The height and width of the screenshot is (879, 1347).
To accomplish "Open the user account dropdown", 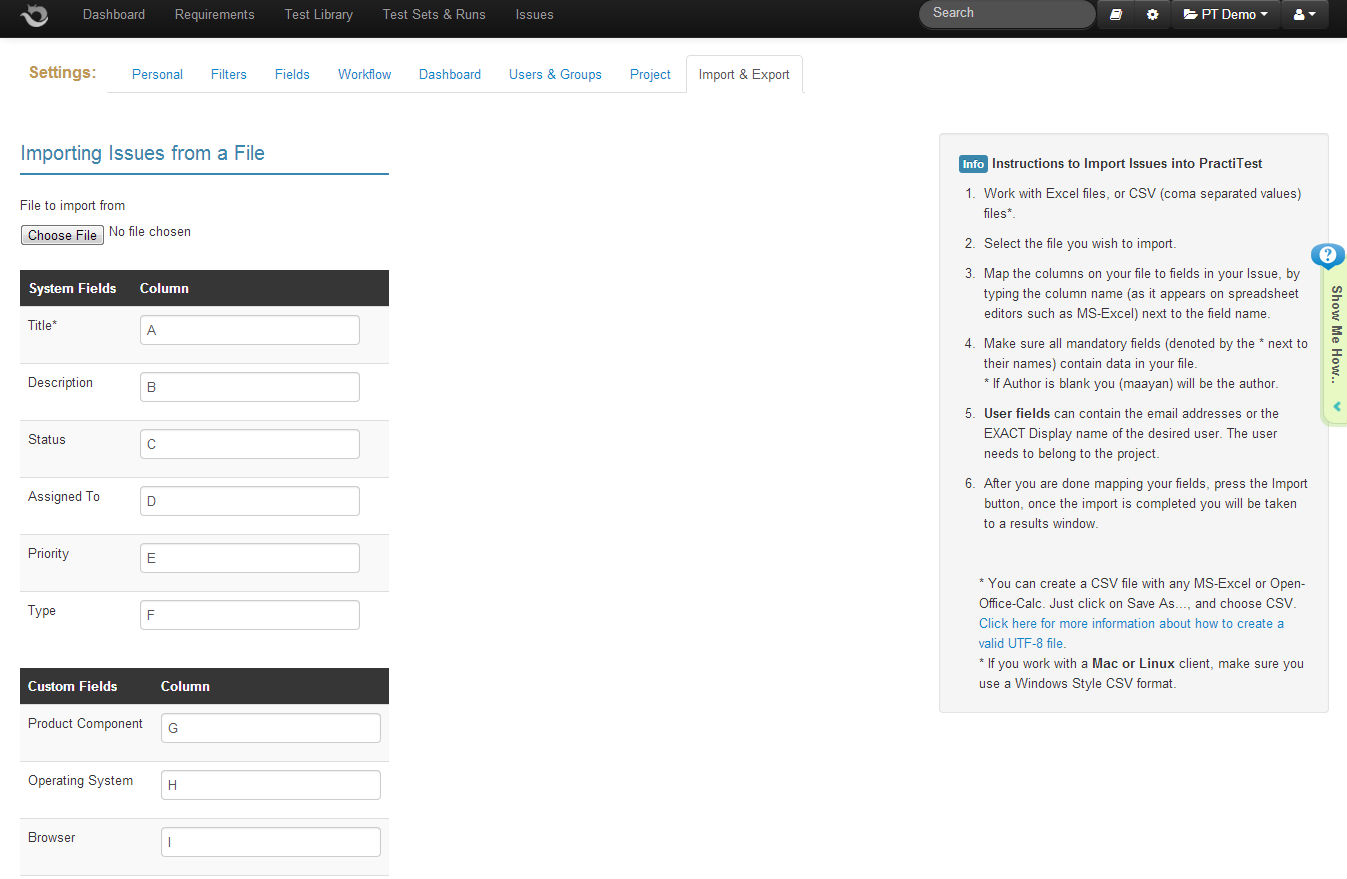I will (x=1304, y=15).
